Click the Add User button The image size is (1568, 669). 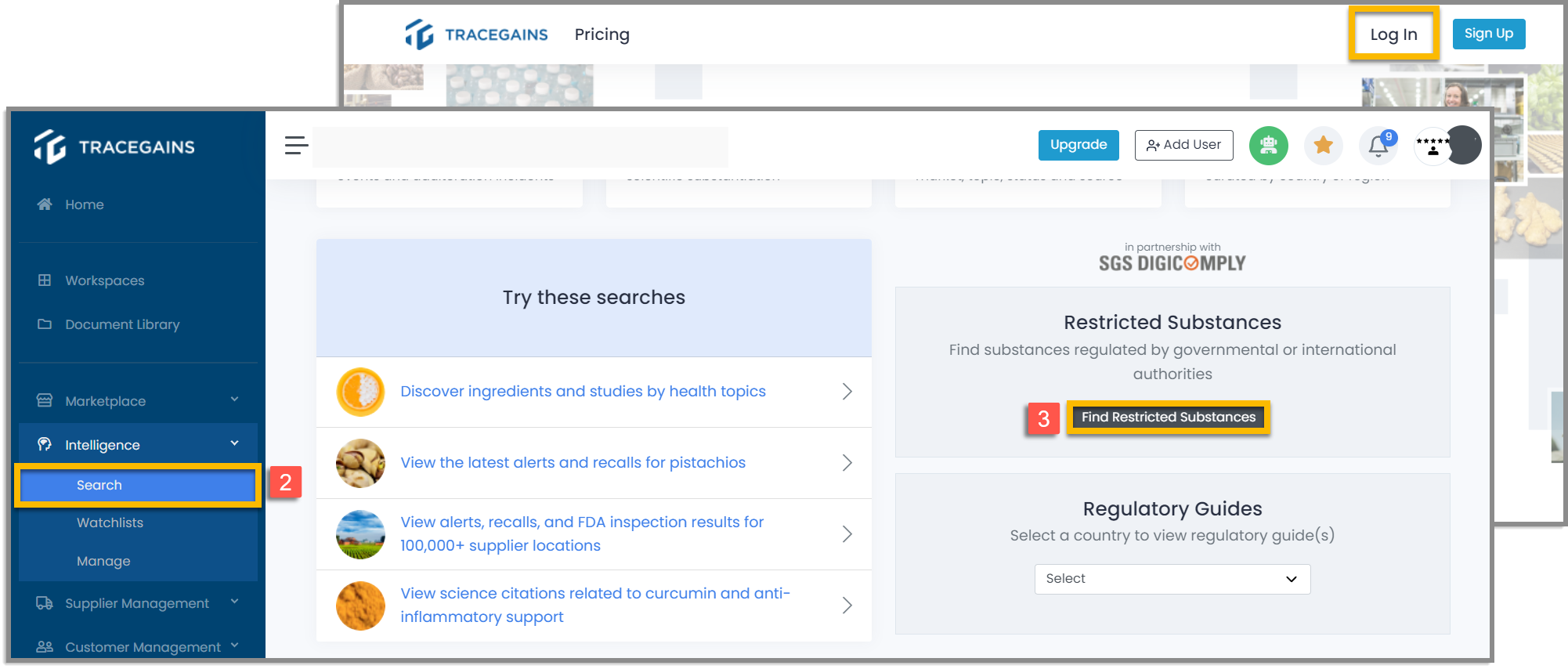point(1183,145)
